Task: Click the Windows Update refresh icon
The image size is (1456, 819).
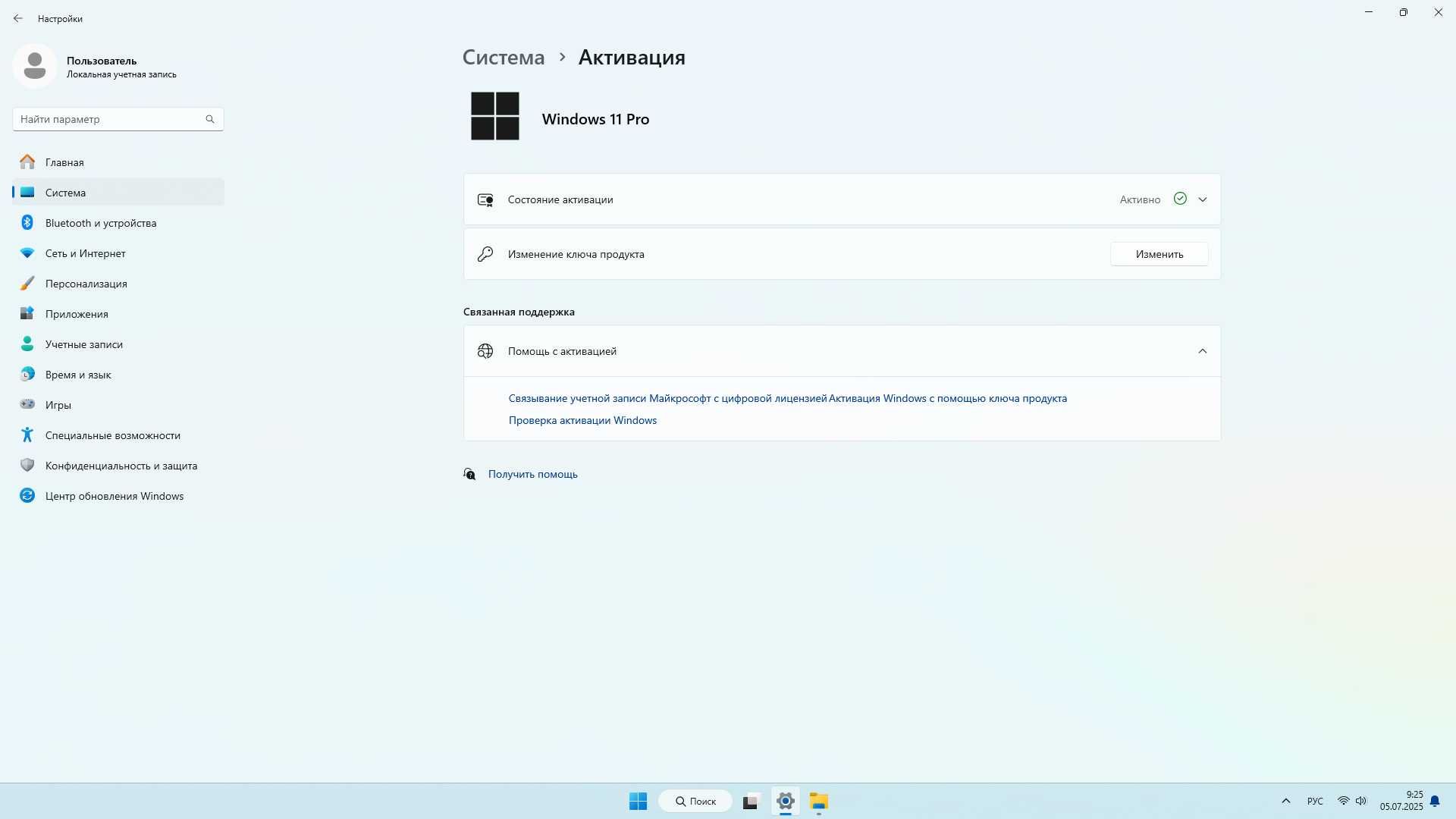Action: pos(27,495)
